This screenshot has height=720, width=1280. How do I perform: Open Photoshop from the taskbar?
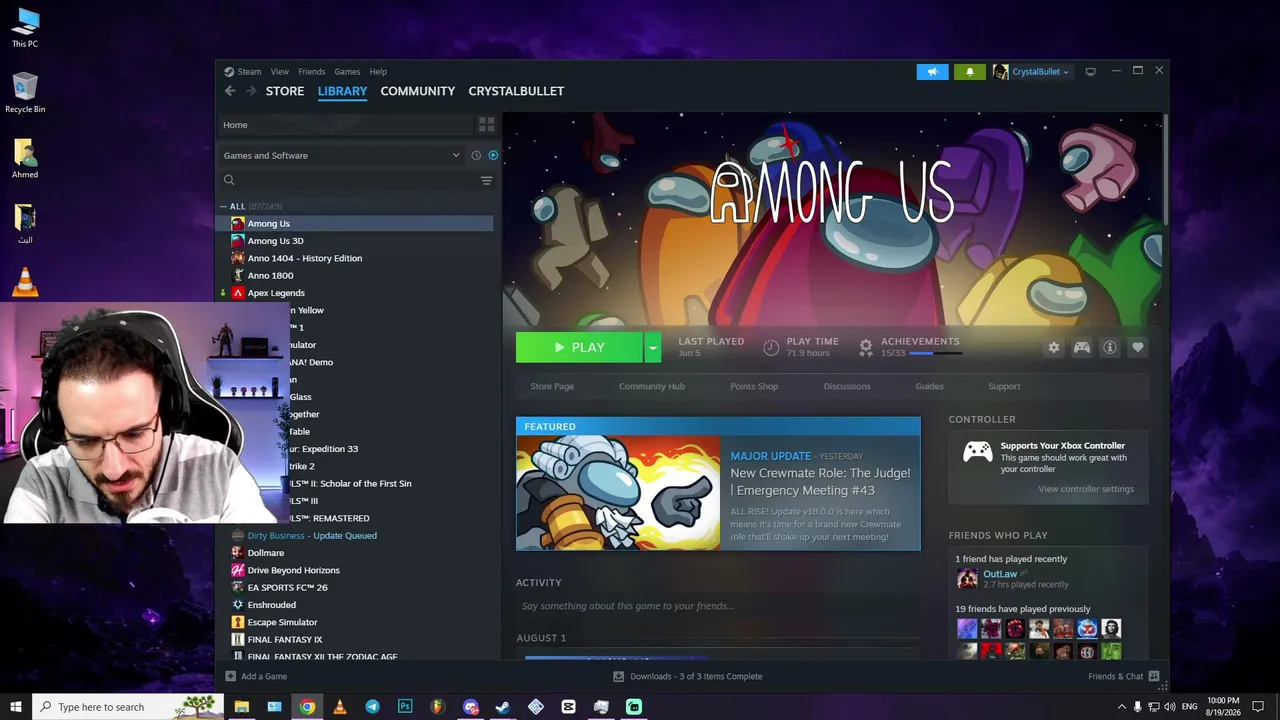coord(405,707)
